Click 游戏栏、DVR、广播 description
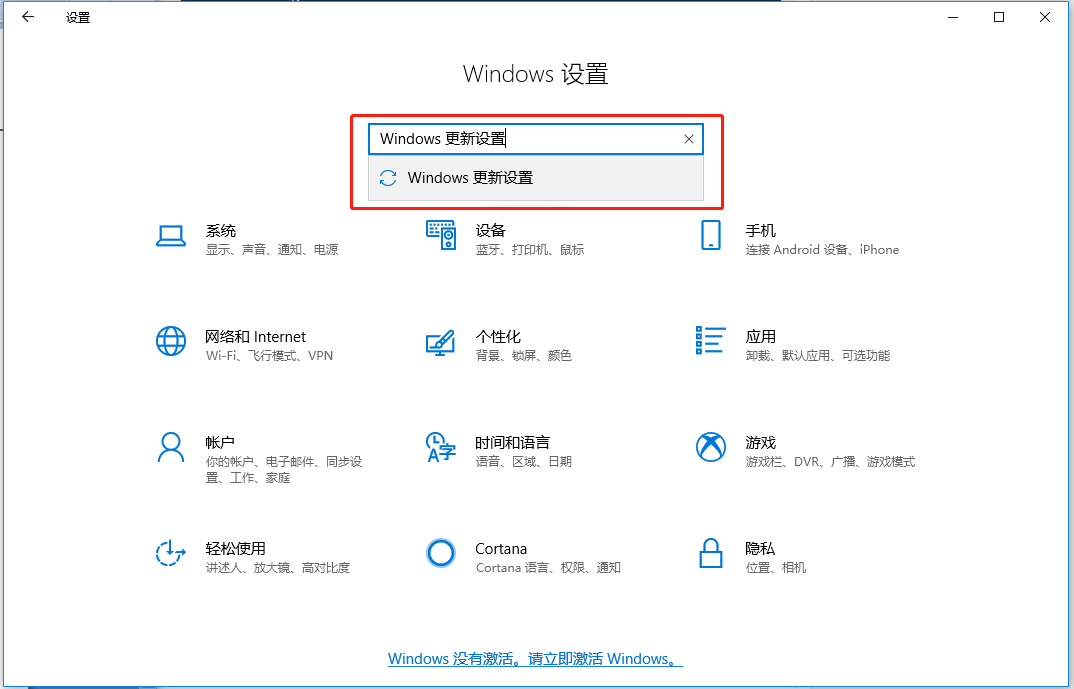Image resolution: width=1074 pixels, height=689 pixels. (830, 462)
